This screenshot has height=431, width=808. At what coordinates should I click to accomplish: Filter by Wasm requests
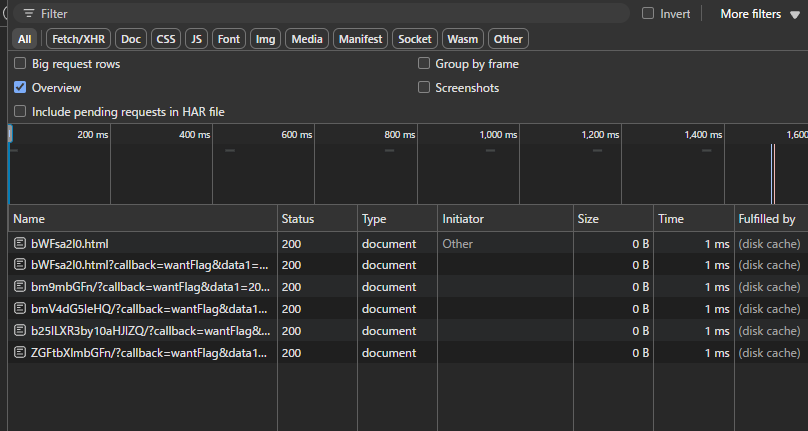(463, 39)
